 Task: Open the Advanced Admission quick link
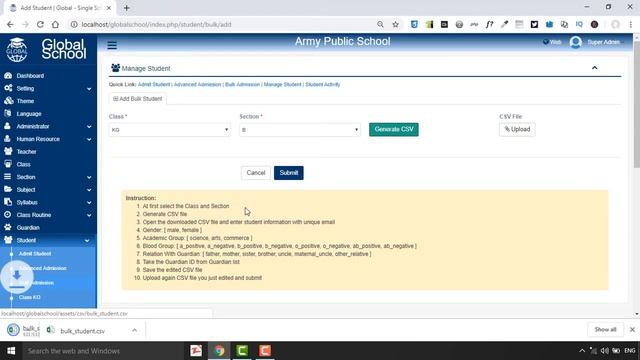pyautogui.click(x=198, y=84)
